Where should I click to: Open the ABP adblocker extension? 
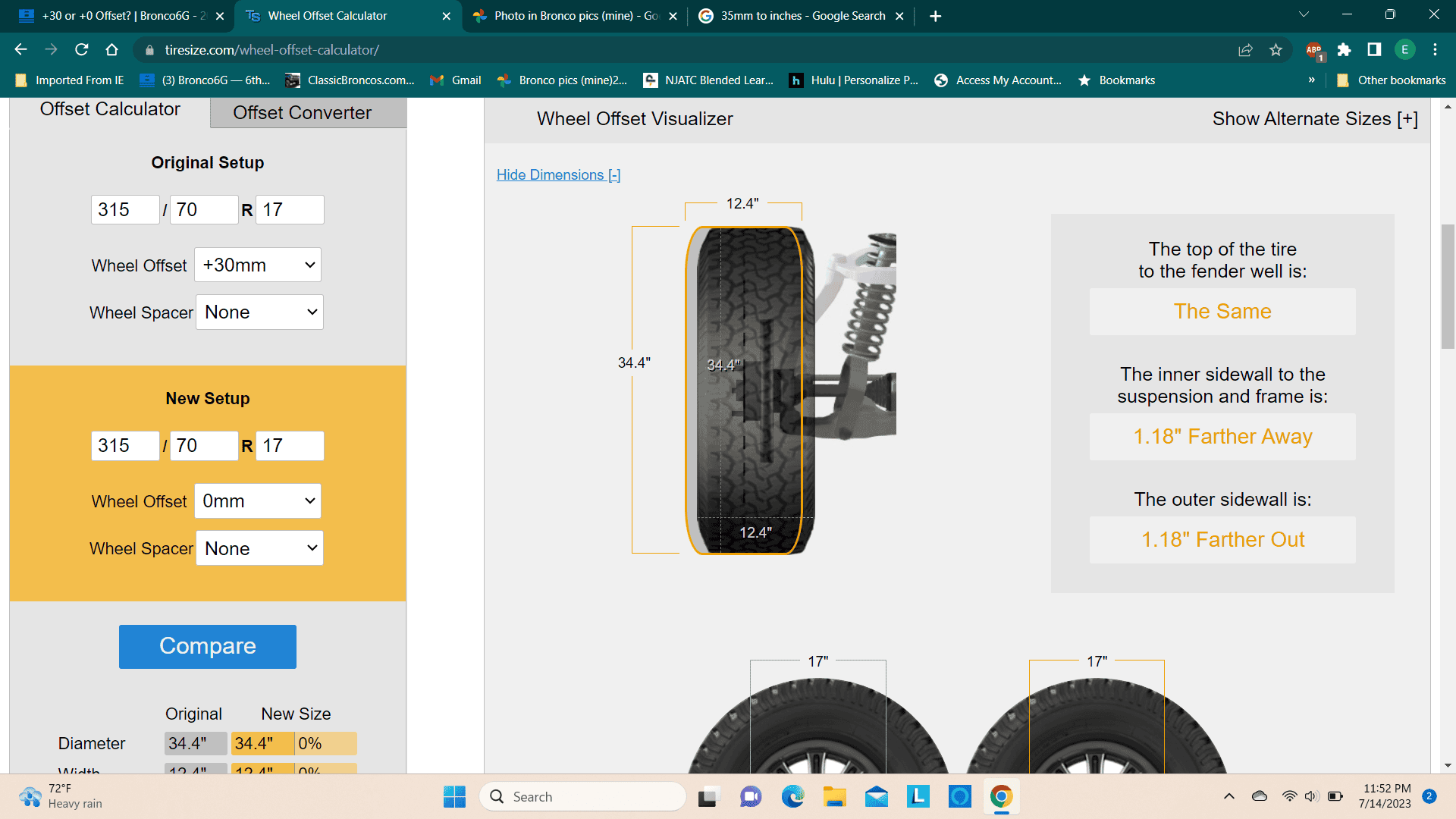pyautogui.click(x=1314, y=51)
